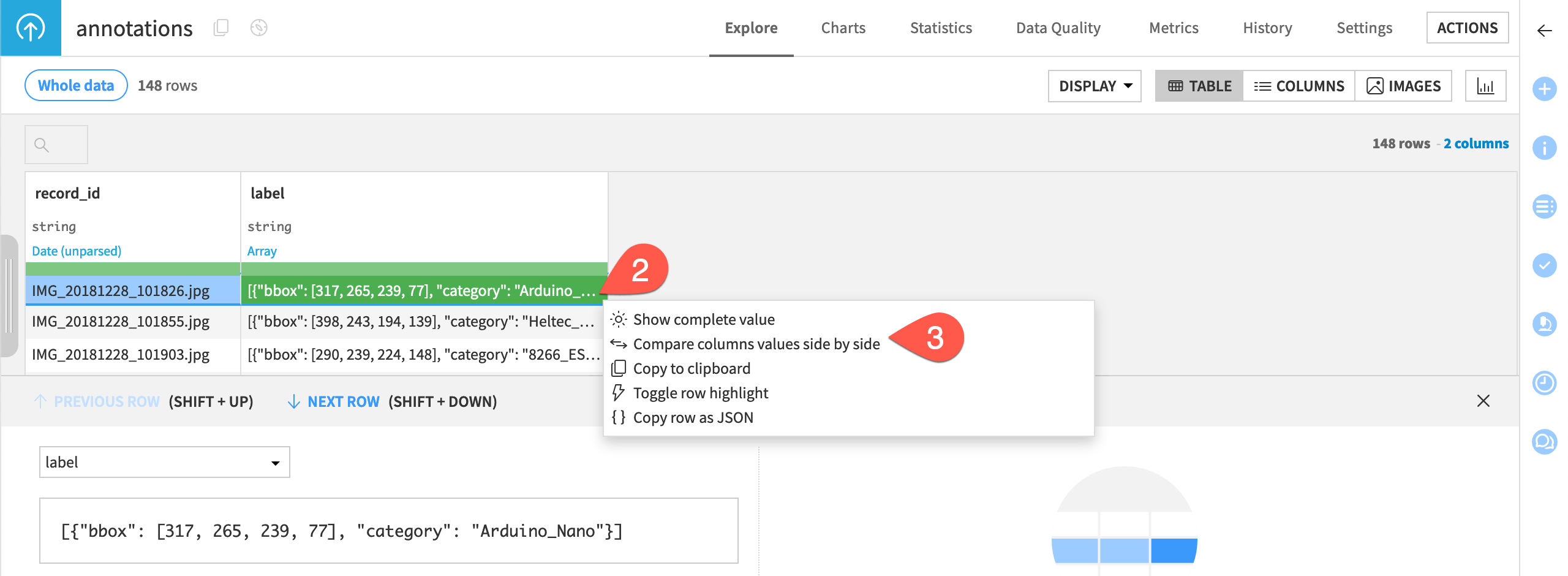
Task: Open the label column selector dropdown
Action: 164,461
